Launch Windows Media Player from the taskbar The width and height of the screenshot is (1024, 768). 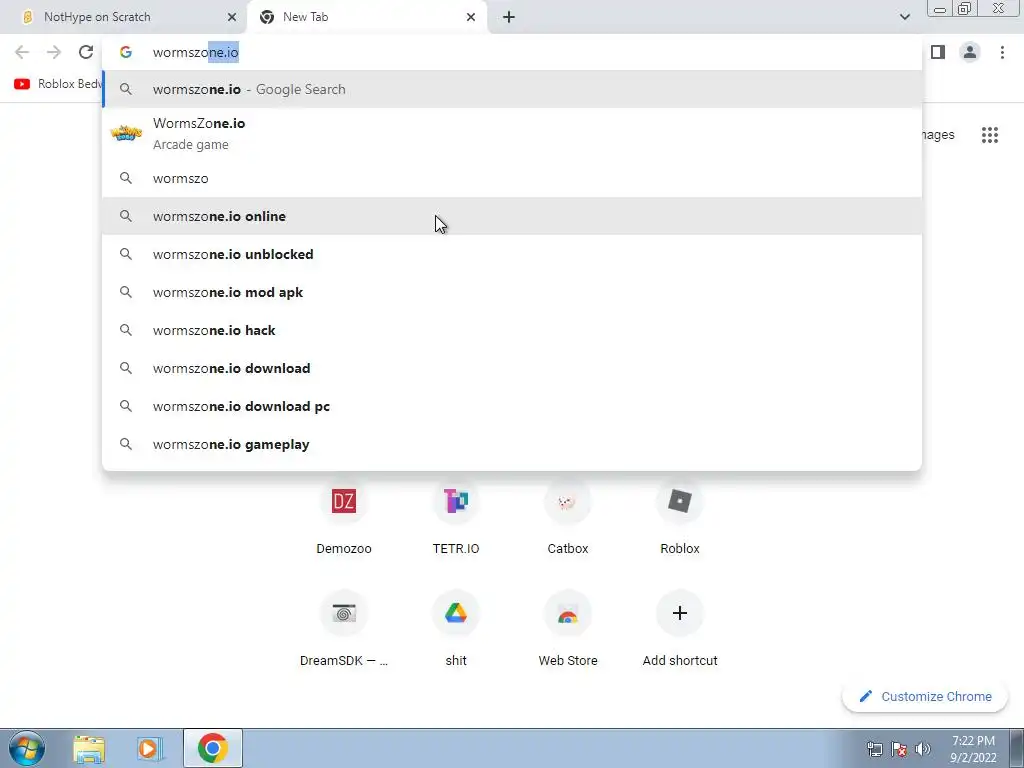[x=150, y=748]
